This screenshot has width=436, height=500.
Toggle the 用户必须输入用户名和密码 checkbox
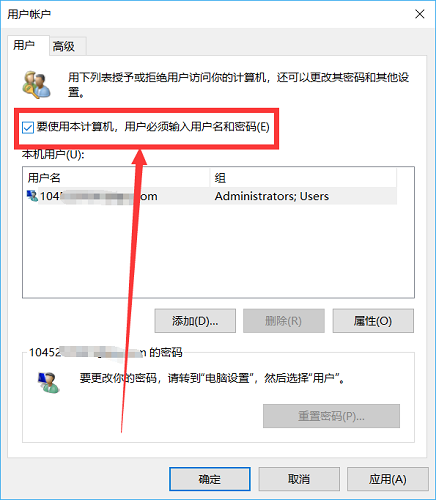[x=28, y=127]
